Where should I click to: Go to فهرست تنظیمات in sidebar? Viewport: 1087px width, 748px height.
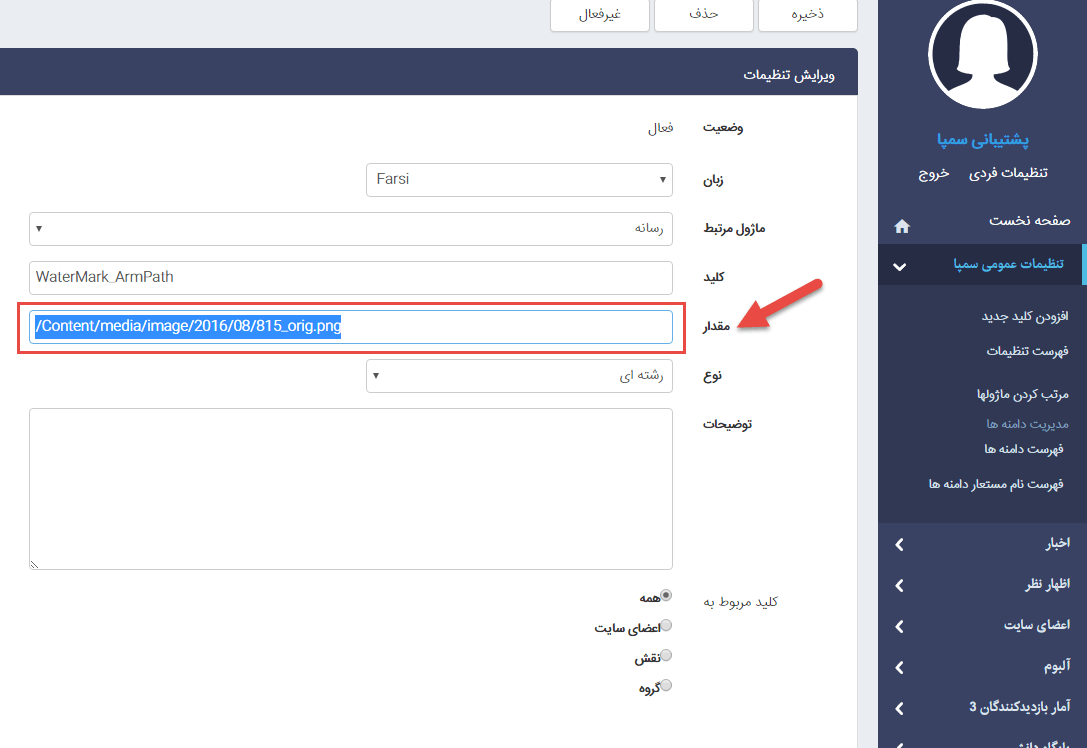(1027, 351)
